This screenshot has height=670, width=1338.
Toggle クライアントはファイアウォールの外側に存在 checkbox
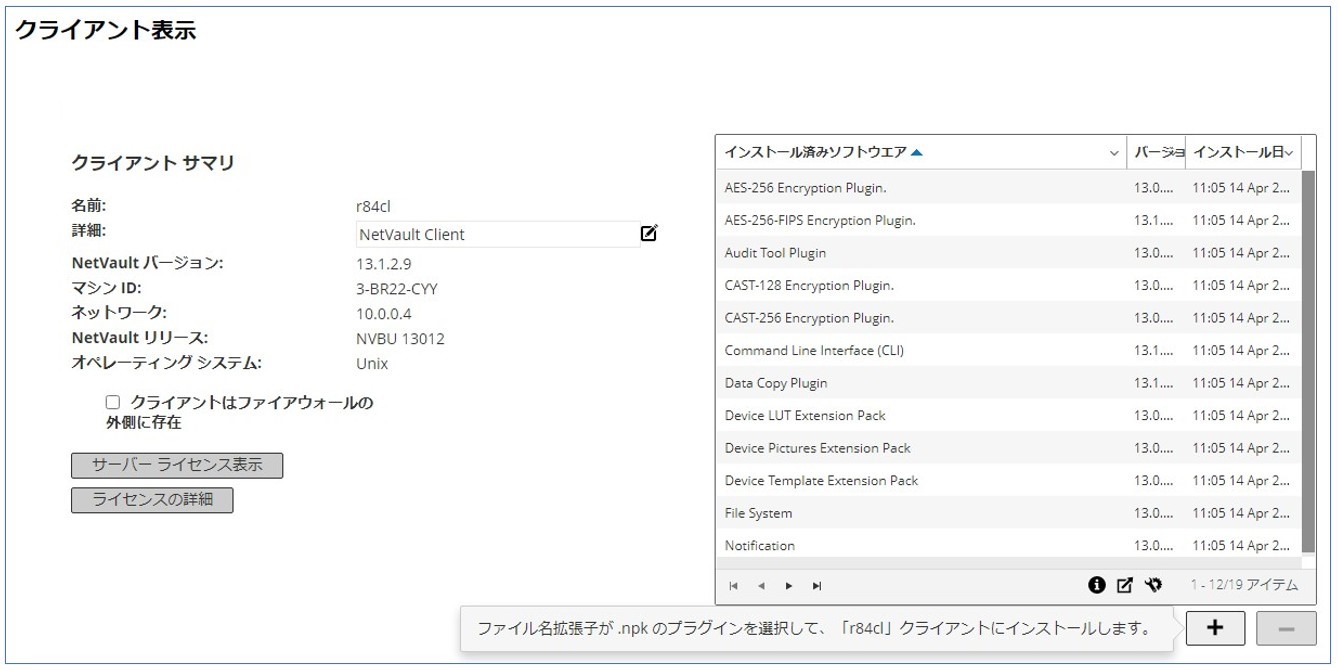[112, 402]
